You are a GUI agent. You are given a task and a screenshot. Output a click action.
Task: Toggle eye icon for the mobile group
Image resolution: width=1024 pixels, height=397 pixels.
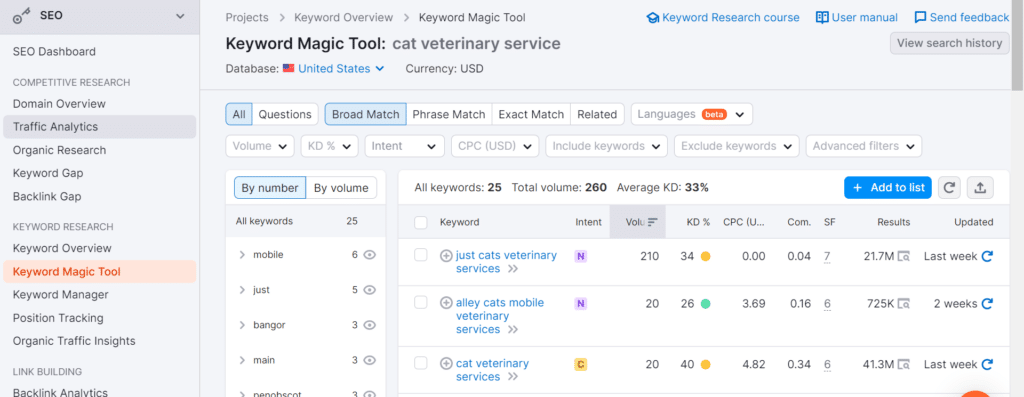tap(370, 255)
